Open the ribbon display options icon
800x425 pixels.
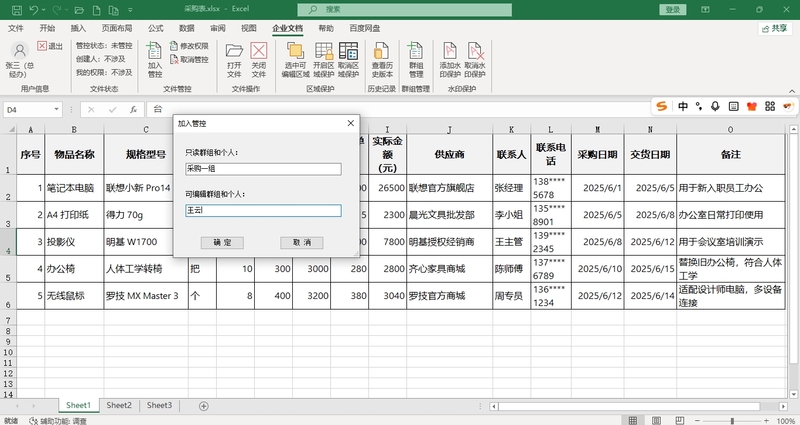tap(706, 9)
